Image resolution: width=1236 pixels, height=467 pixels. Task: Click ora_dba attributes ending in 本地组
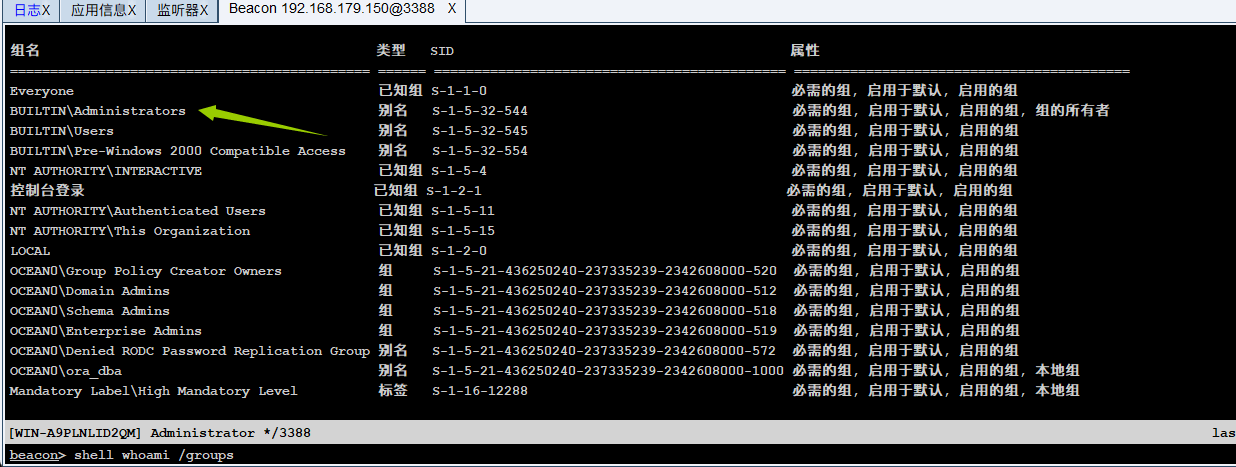936,371
